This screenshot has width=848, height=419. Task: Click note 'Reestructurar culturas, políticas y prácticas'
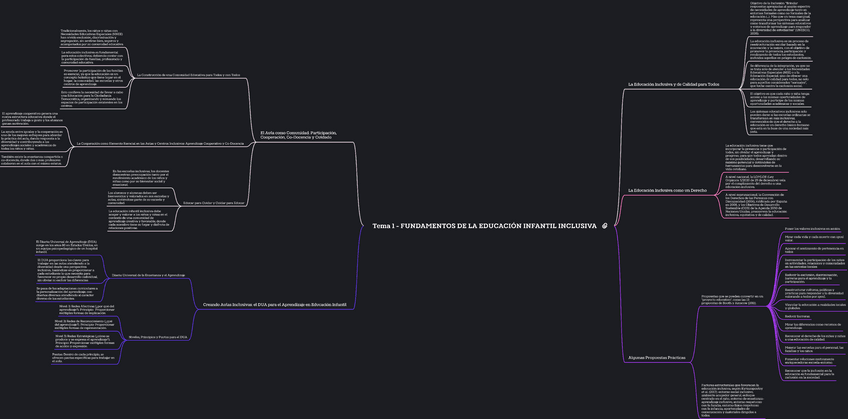click(815, 292)
